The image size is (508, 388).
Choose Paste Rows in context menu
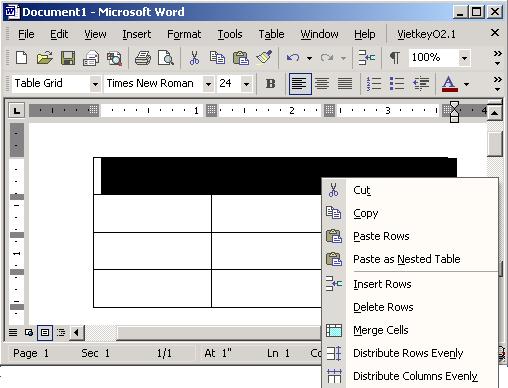pos(410,236)
